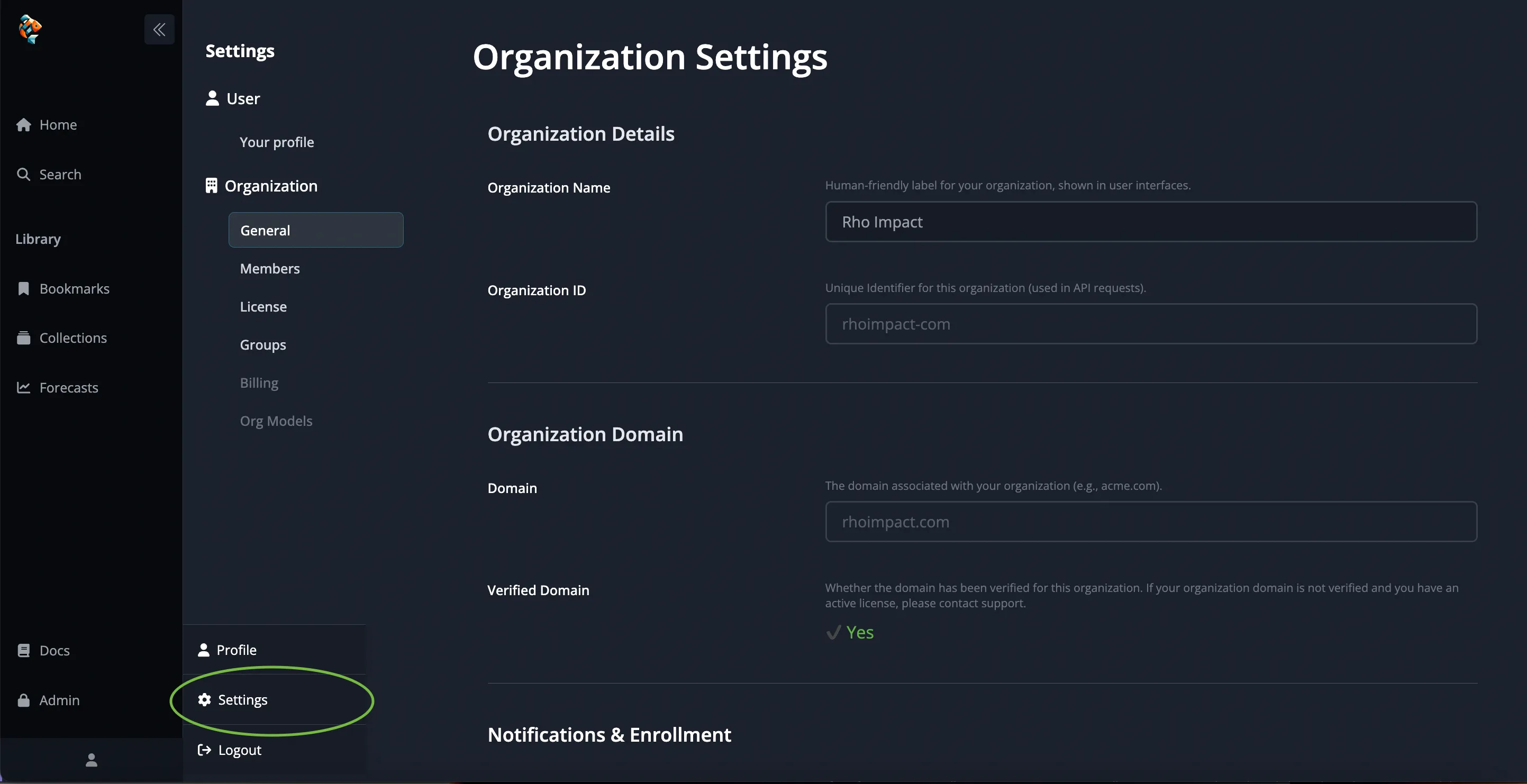Open Docs from the sidebar
This screenshot has height=784, width=1527.
point(54,650)
